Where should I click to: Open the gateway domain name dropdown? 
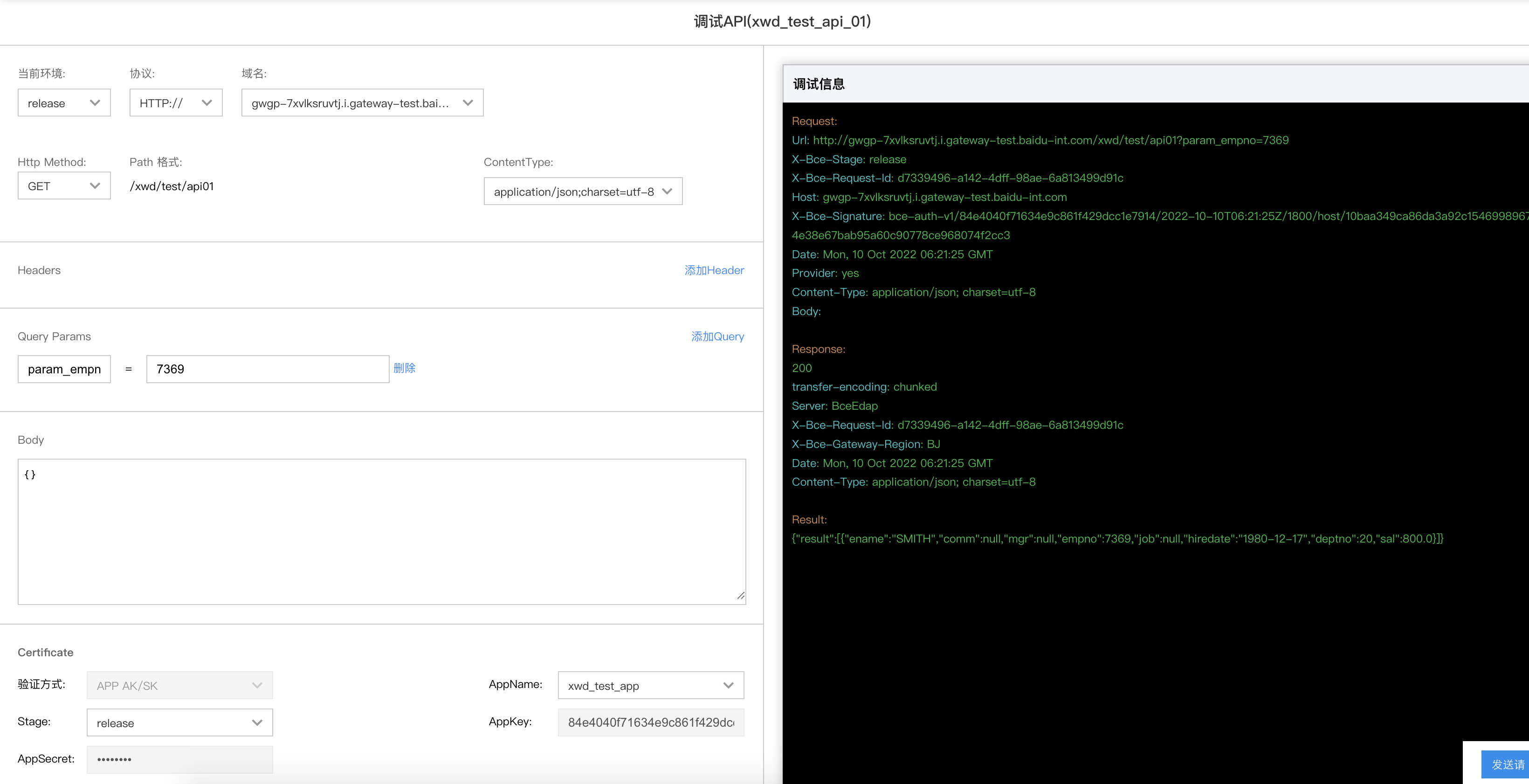pyautogui.click(x=362, y=103)
